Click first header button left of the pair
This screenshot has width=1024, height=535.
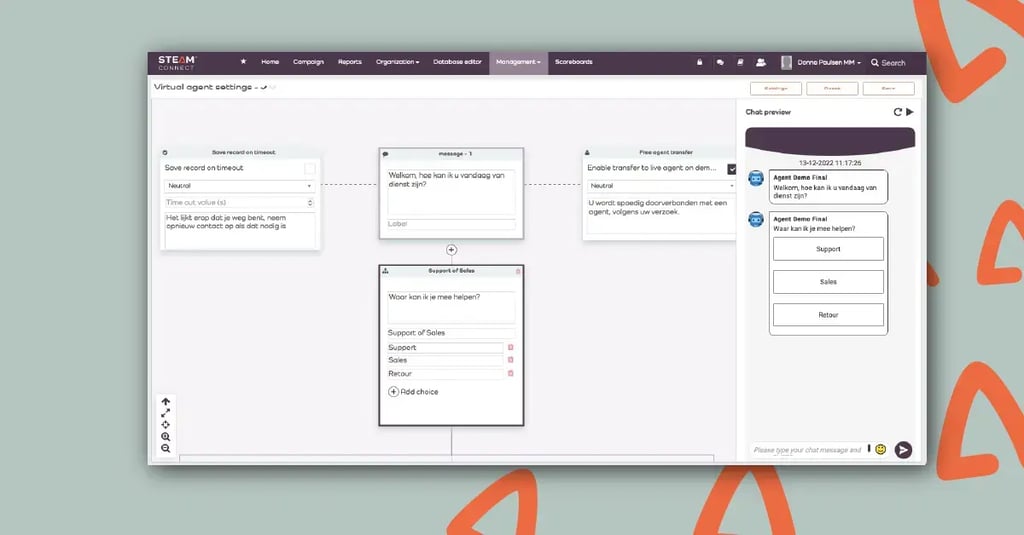775,88
